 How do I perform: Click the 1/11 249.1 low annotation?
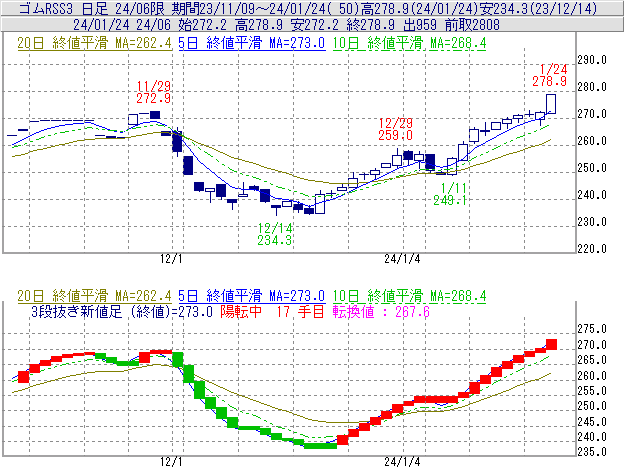pyautogui.click(x=450, y=194)
